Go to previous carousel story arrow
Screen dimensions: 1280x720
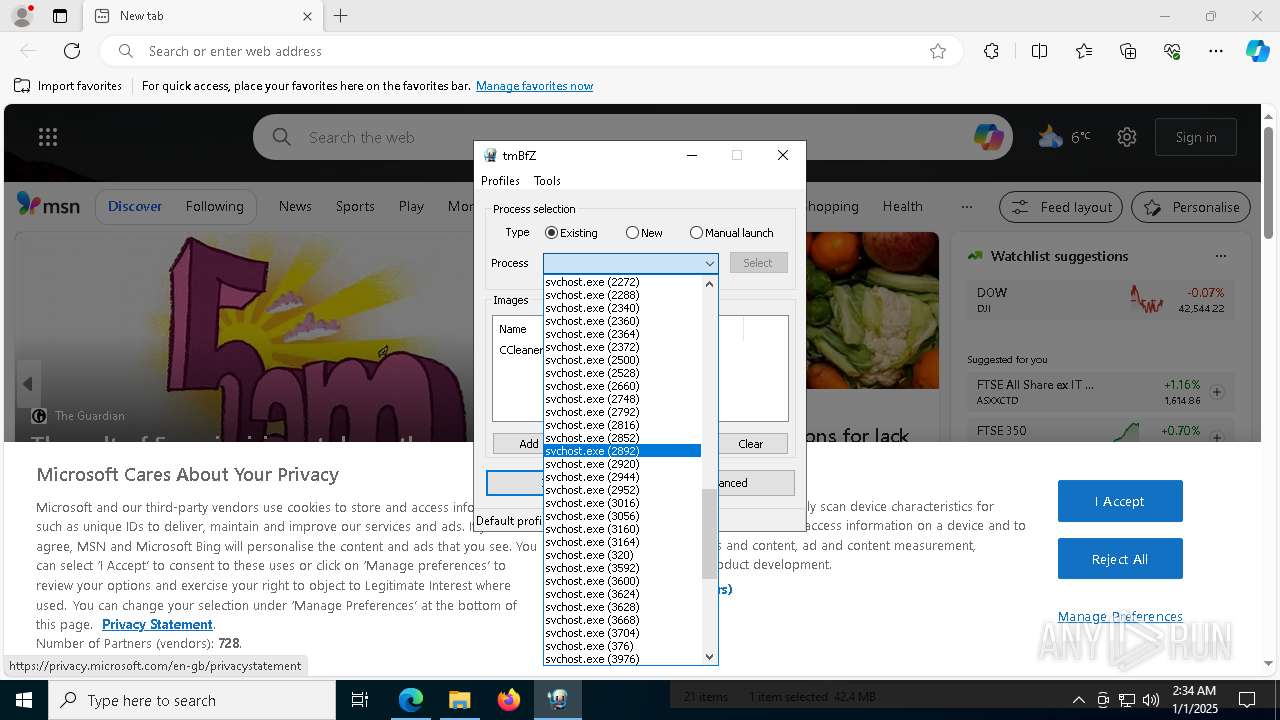(28, 384)
